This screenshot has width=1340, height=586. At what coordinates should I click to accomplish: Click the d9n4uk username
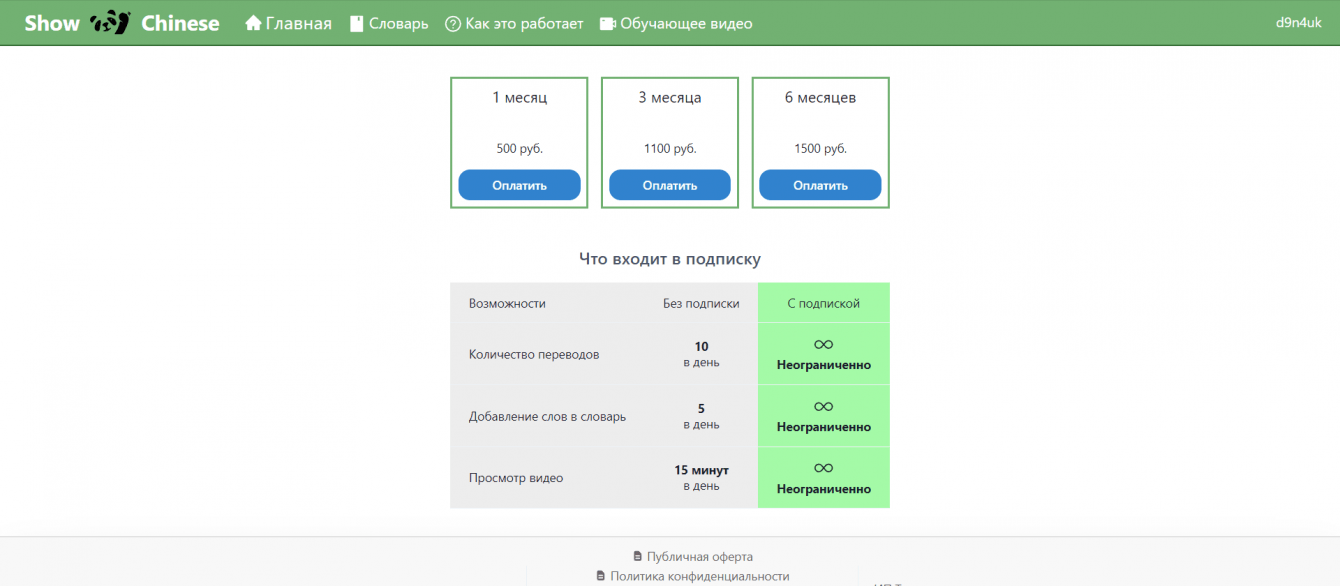coord(1299,23)
